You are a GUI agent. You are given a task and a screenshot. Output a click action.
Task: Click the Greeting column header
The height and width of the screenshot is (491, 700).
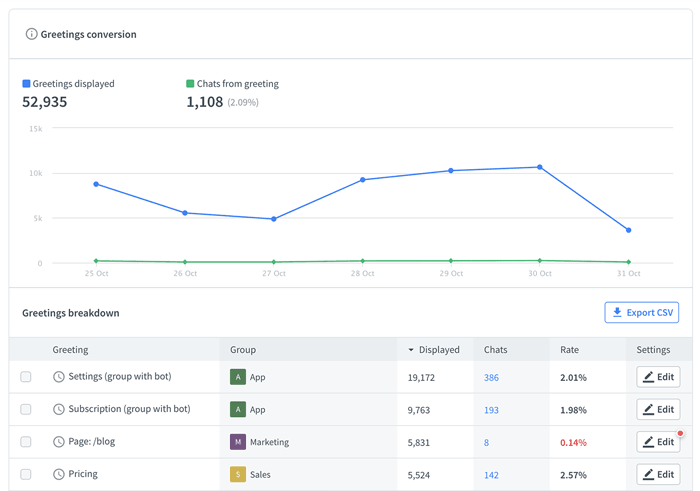(70, 350)
